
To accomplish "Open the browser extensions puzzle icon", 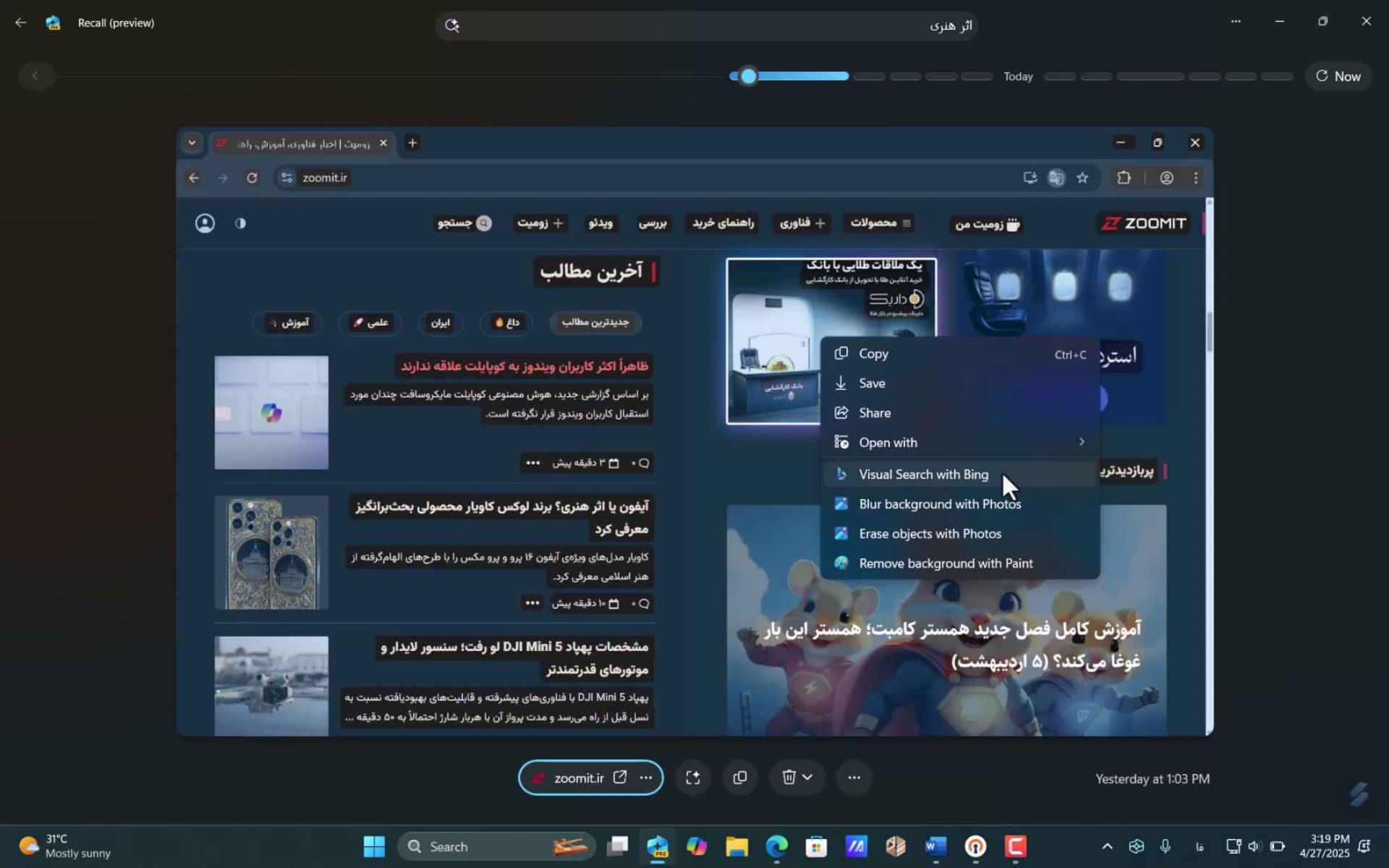I will (x=1123, y=178).
